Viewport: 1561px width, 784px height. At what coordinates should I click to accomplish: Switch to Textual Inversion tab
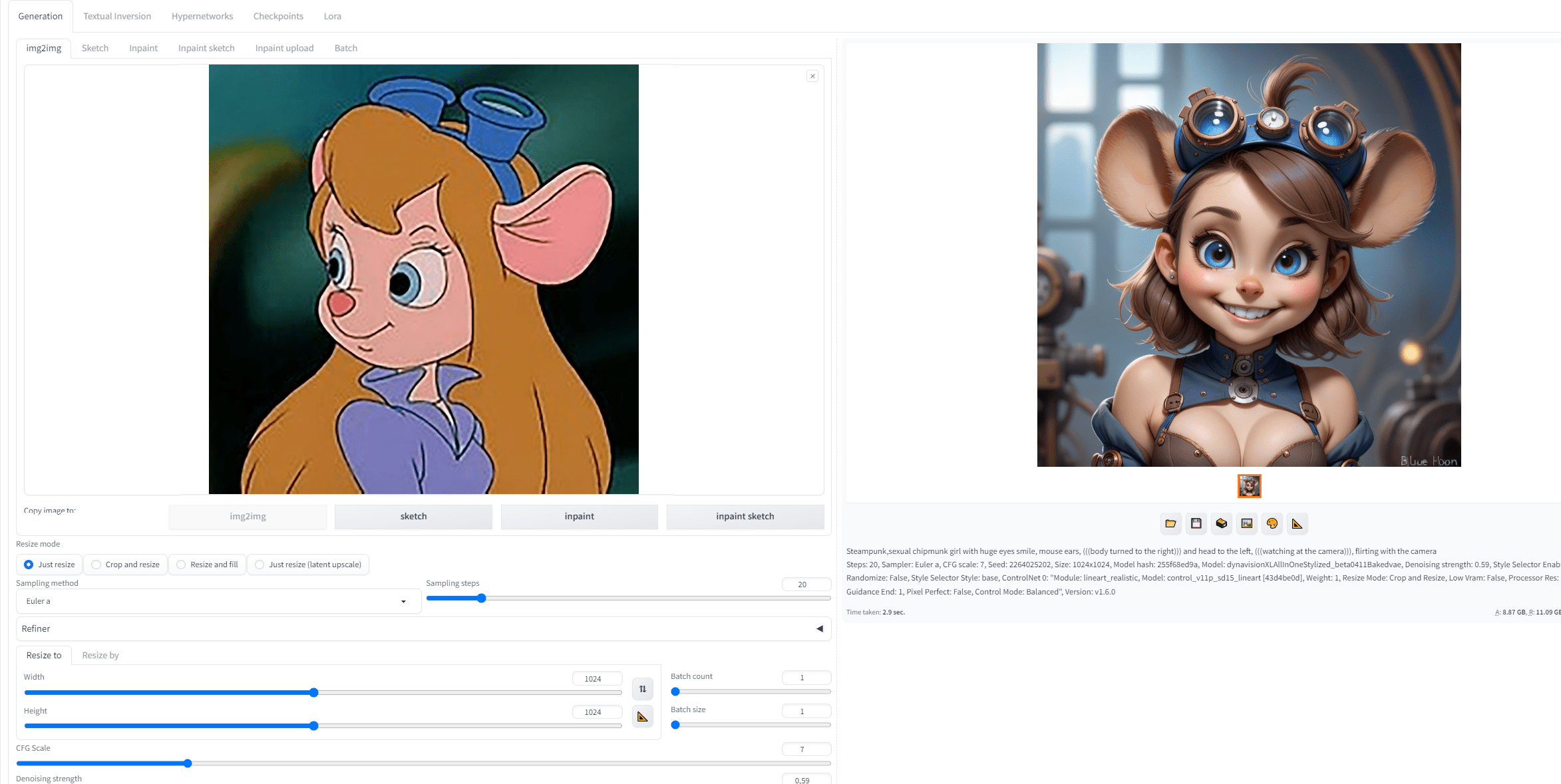click(x=117, y=16)
